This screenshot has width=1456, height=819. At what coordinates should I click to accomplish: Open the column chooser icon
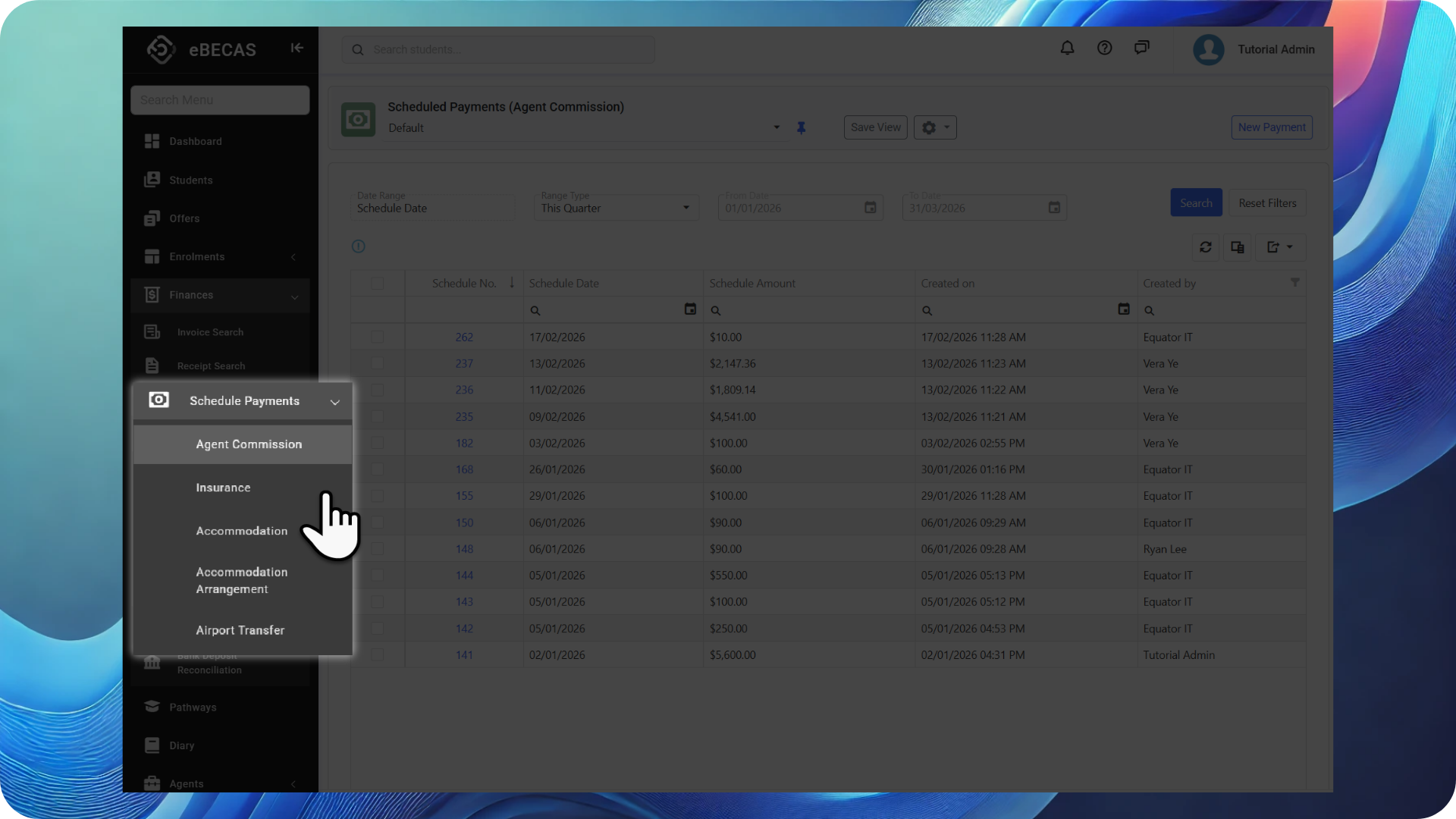(1237, 247)
